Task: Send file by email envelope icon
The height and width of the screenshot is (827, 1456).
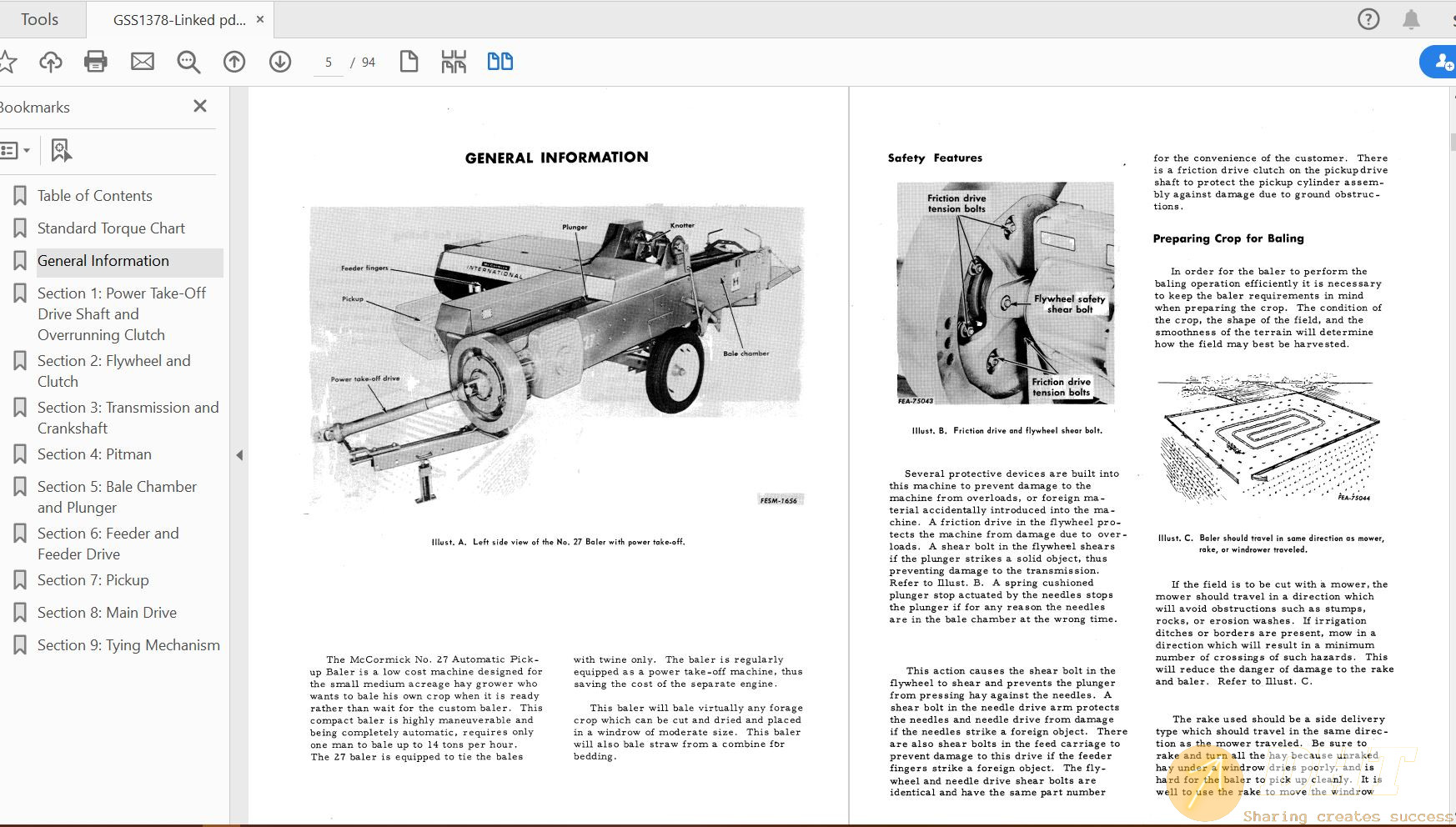Action: [143, 62]
